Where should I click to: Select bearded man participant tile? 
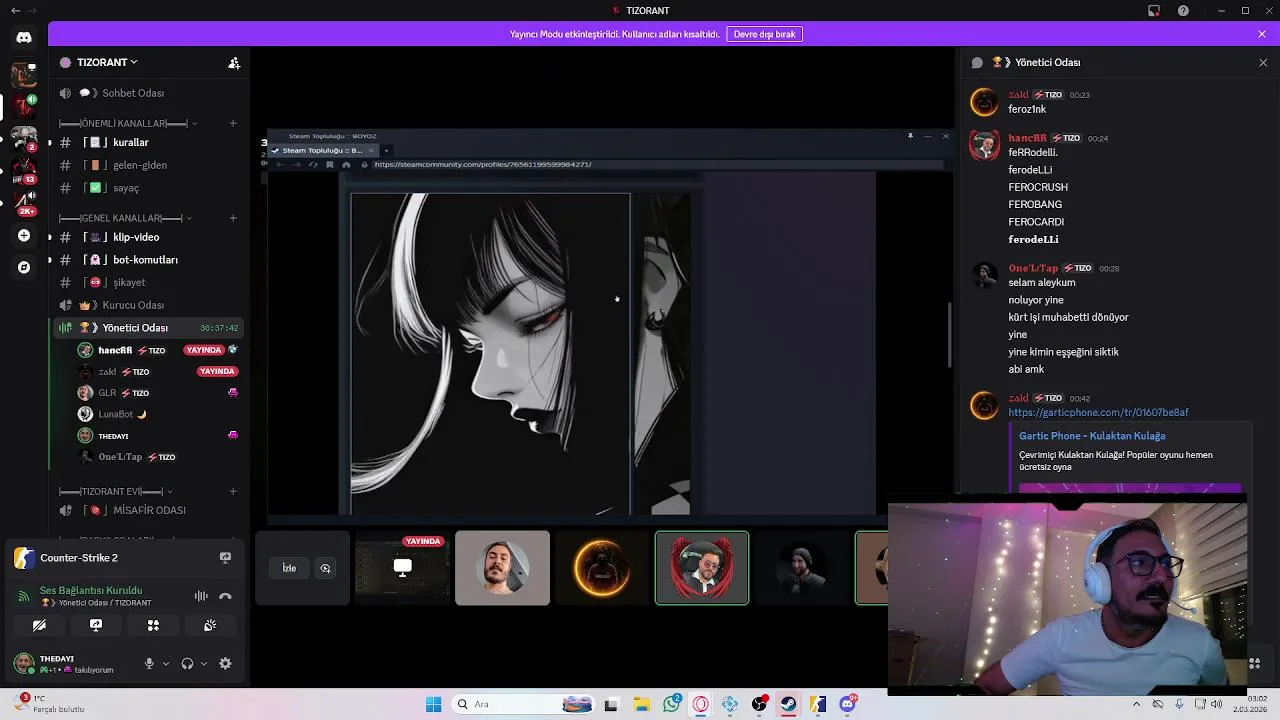[502, 568]
